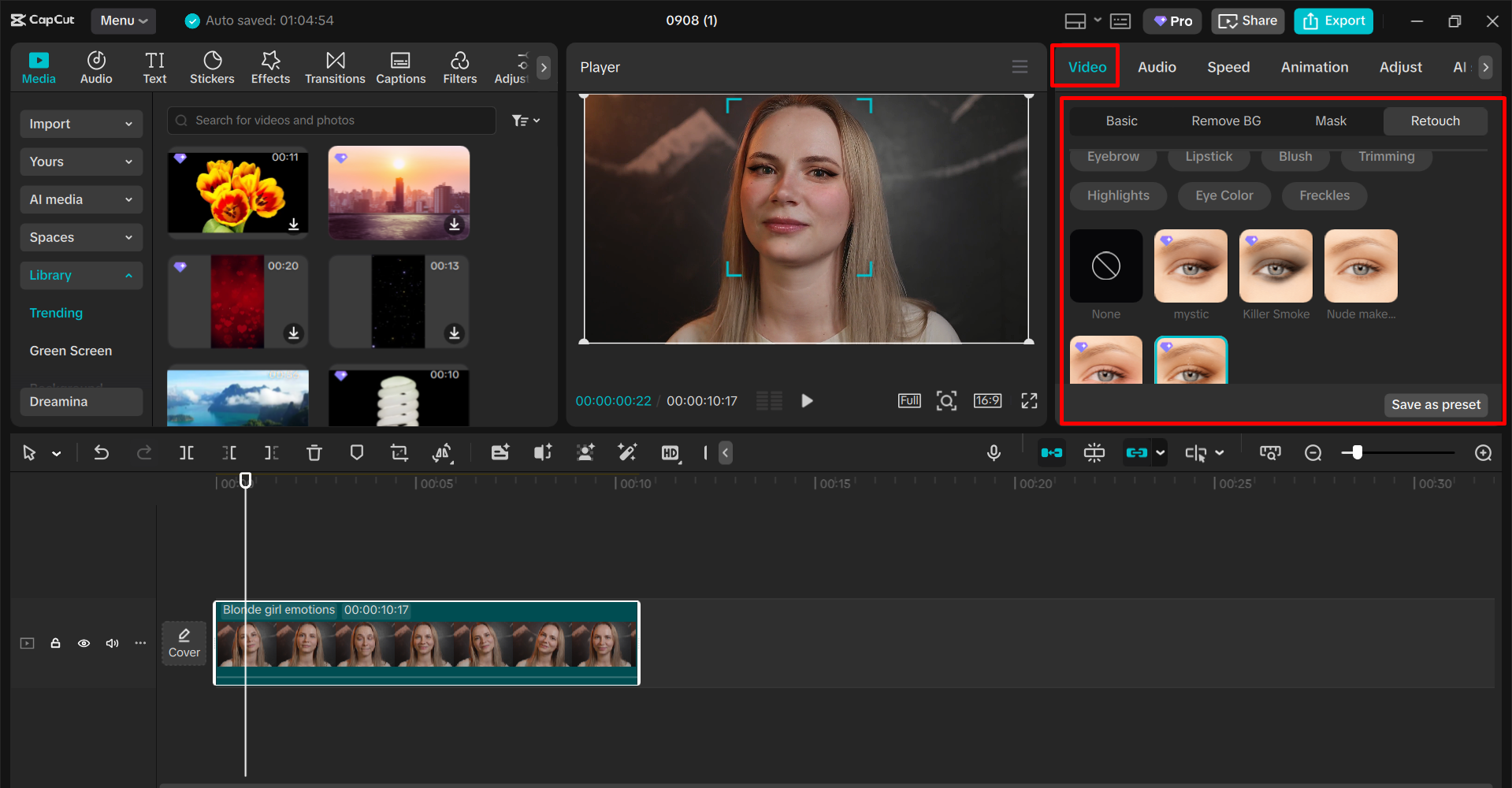This screenshot has width=1512, height=788.
Task: Click the Mirror/flip icon in the toolbar
Action: [443, 452]
